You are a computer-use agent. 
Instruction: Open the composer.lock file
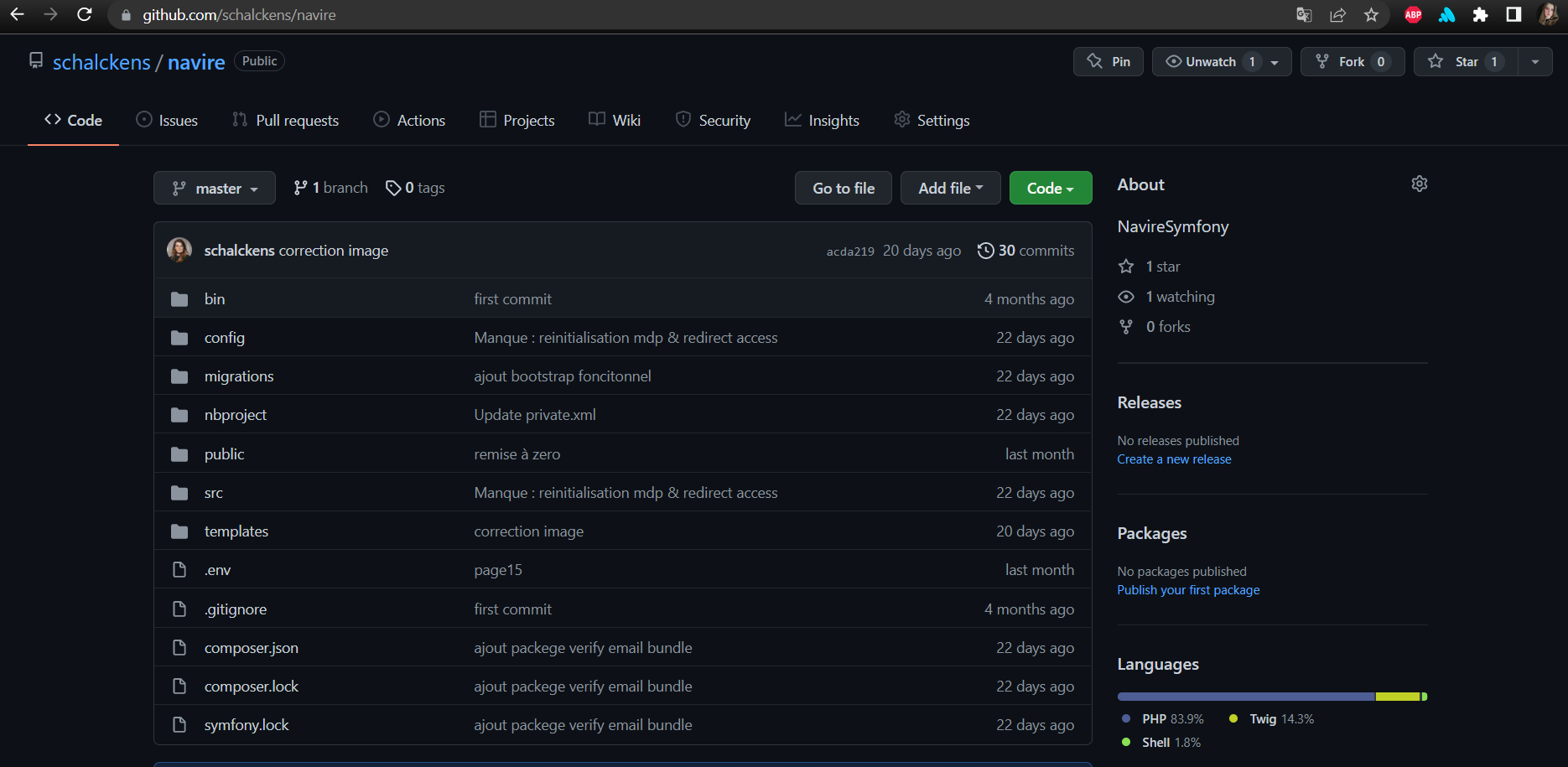coord(252,687)
